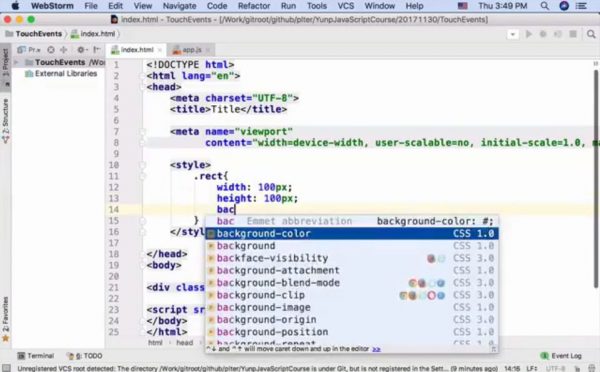The height and width of the screenshot is (372, 600).
Task: Click the Stop square icon
Action: [573, 34]
